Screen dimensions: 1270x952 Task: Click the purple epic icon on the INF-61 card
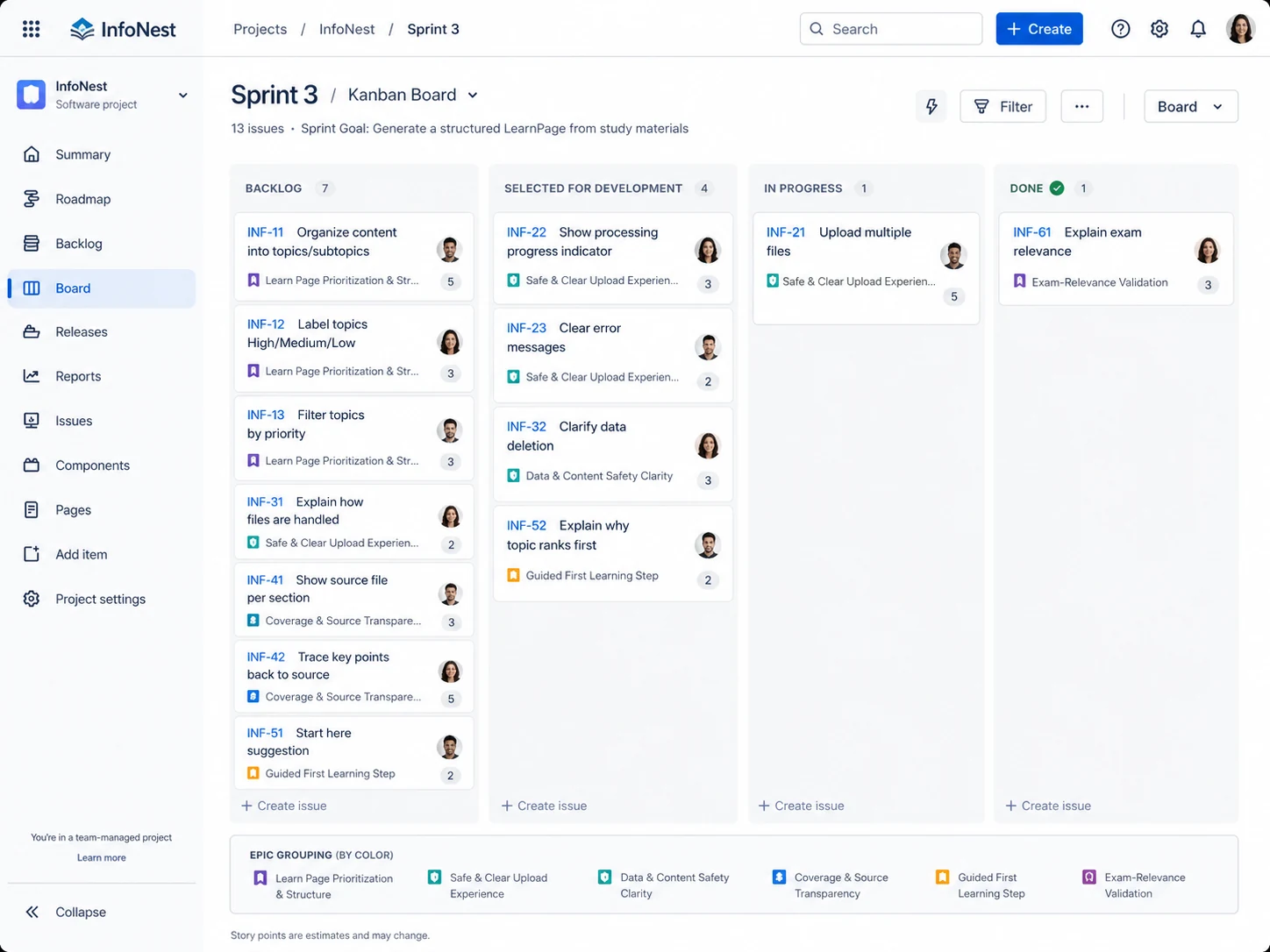coord(1020,281)
